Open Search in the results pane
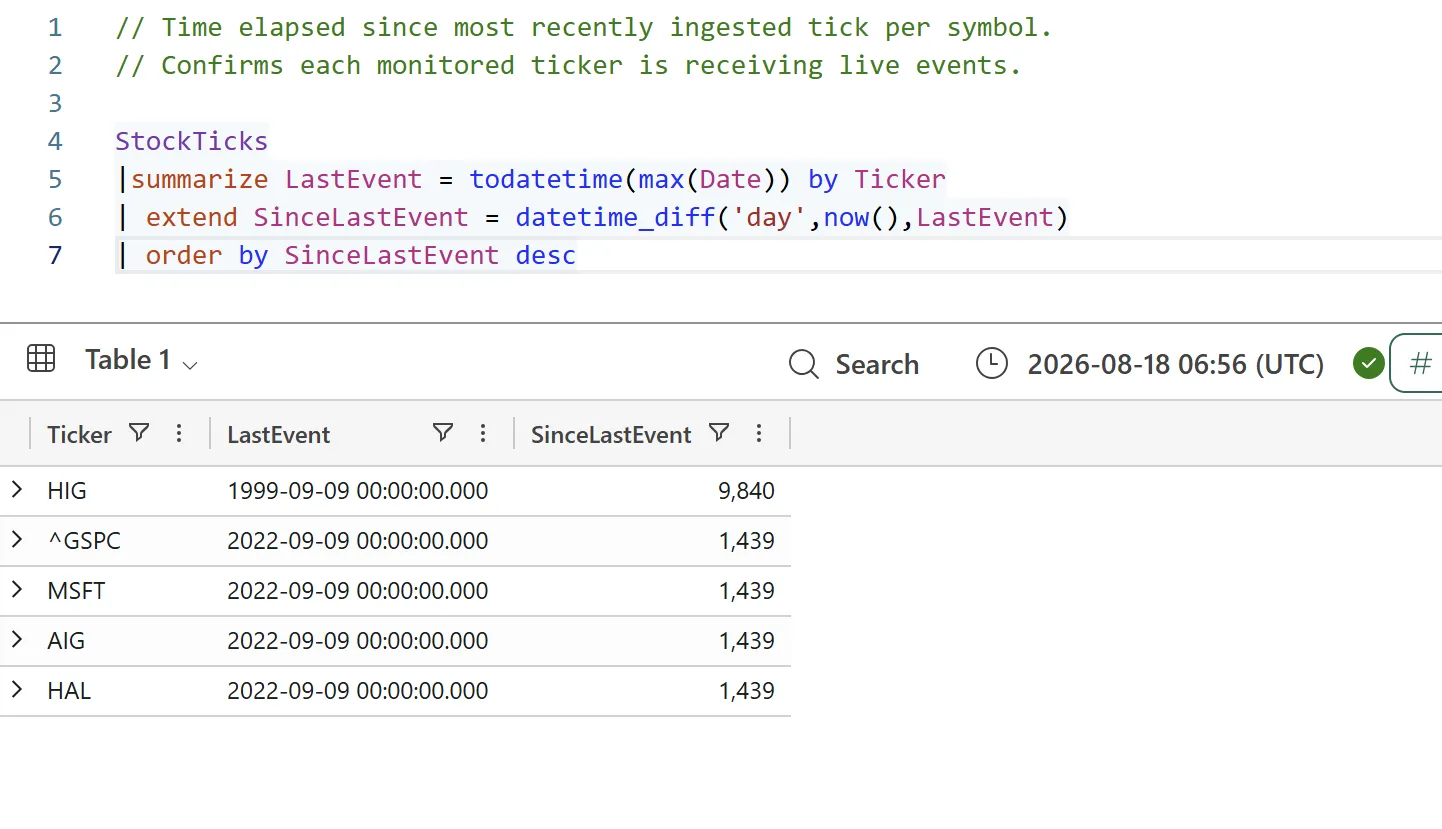This screenshot has height=829, width=1442. click(854, 364)
